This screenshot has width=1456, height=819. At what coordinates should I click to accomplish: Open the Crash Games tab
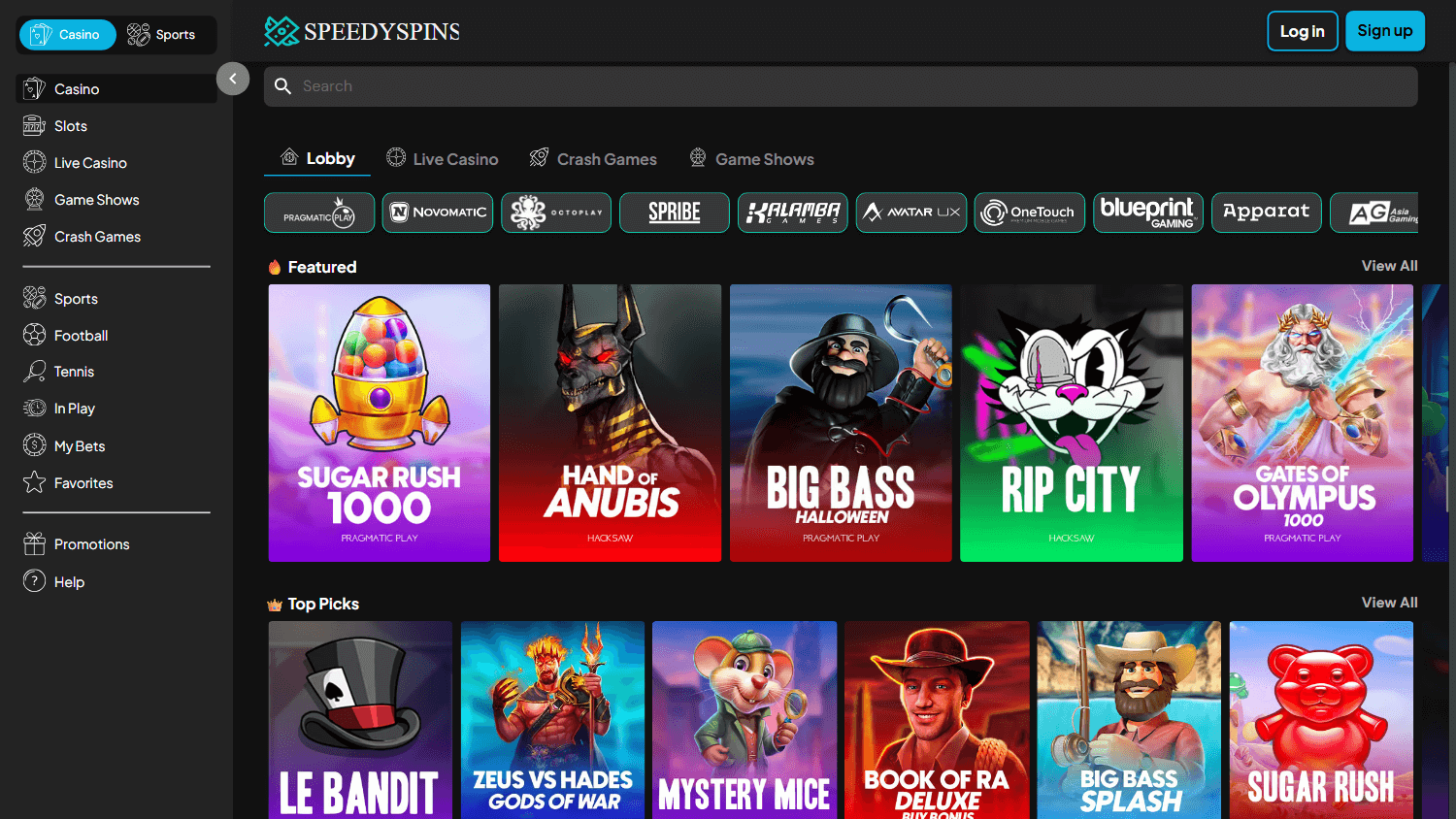[x=593, y=158]
